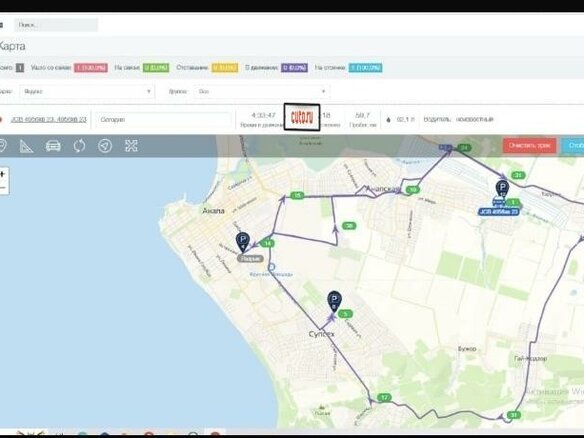This screenshot has height=438, width=584.
Task: Click the 59,7 mileage value
Action: point(362,115)
